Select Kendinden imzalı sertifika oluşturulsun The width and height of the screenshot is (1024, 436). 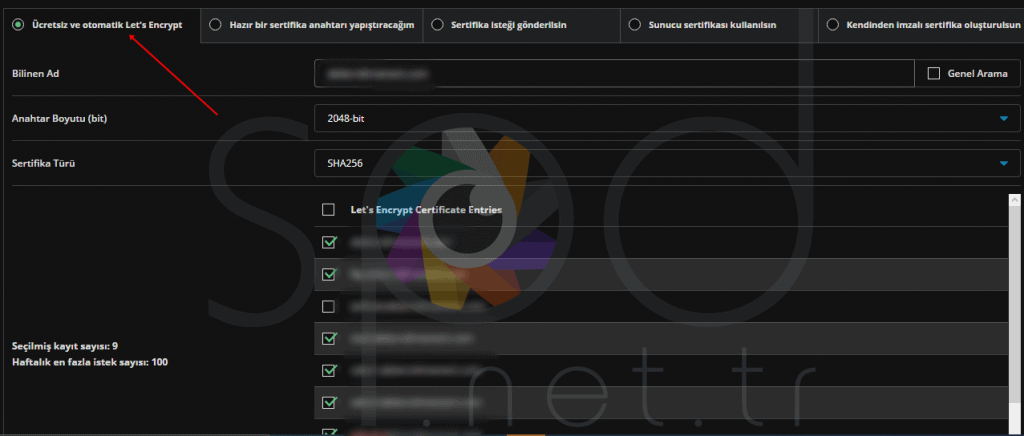tap(833, 25)
